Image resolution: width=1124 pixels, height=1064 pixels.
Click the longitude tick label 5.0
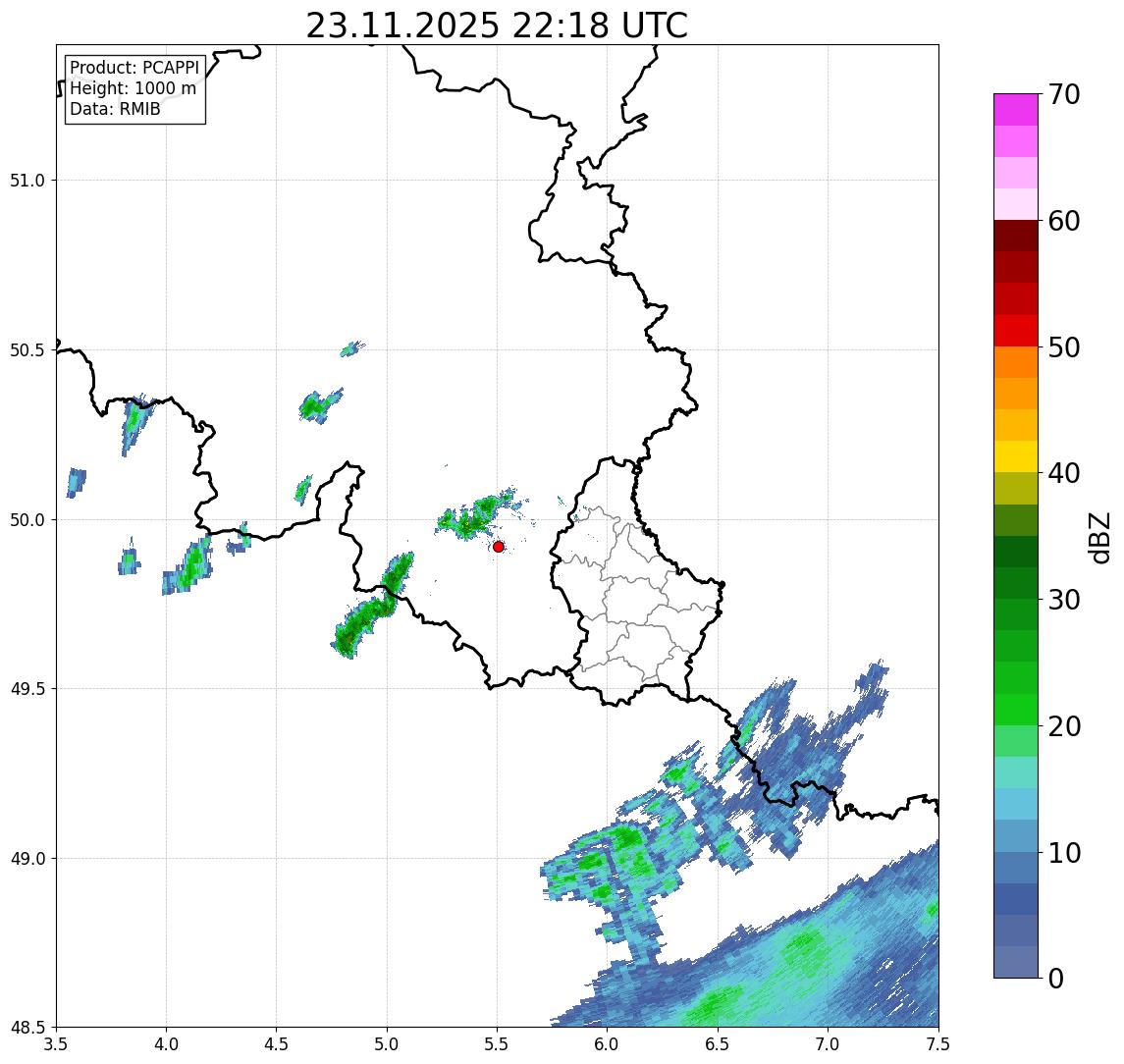[x=387, y=1044]
